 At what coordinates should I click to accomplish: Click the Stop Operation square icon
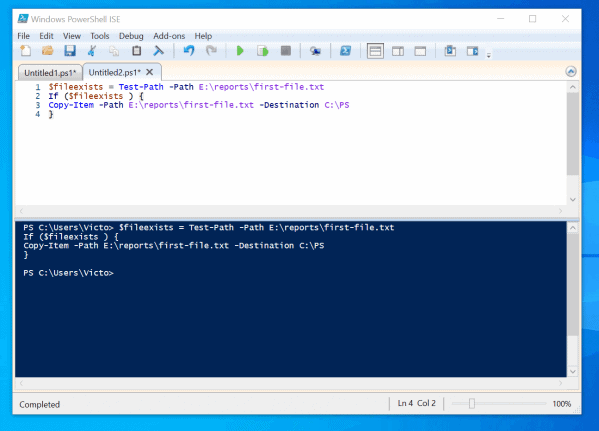[286, 51]
